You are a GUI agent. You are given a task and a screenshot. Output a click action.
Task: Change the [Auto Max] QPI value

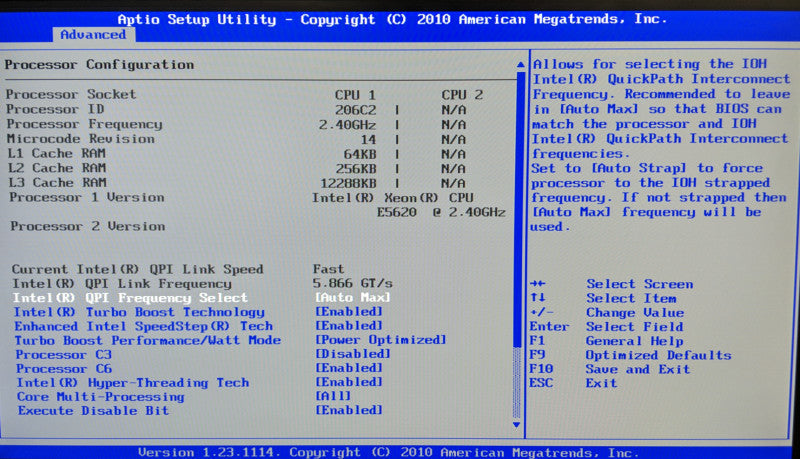353,297
